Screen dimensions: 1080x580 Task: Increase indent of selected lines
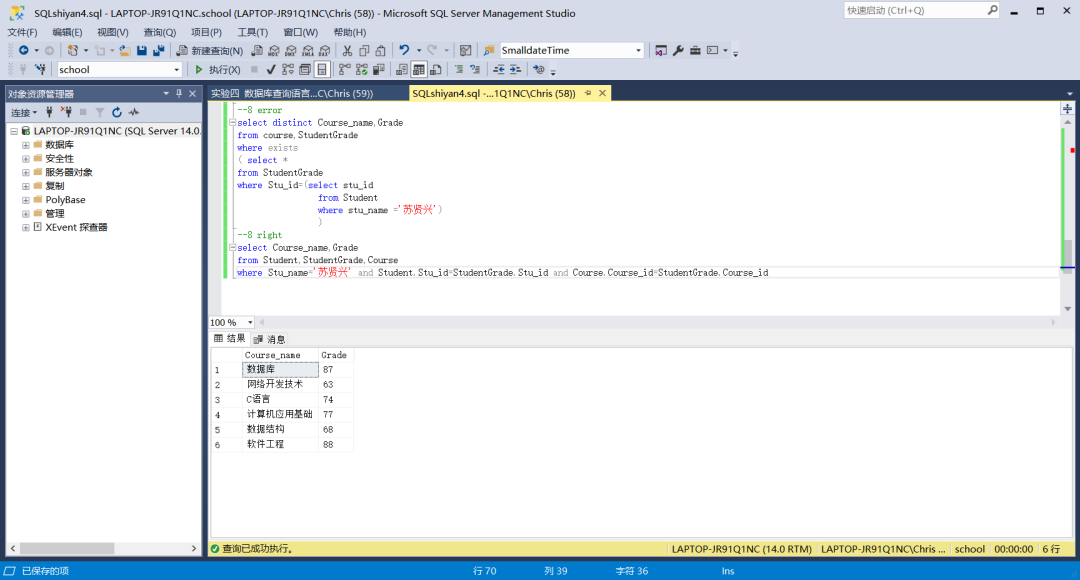point(515,70)
